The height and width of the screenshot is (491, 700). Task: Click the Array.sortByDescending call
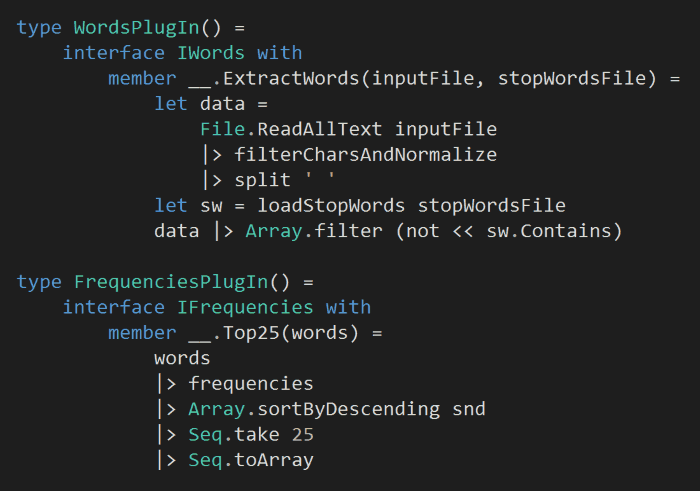tap(313, 409)
